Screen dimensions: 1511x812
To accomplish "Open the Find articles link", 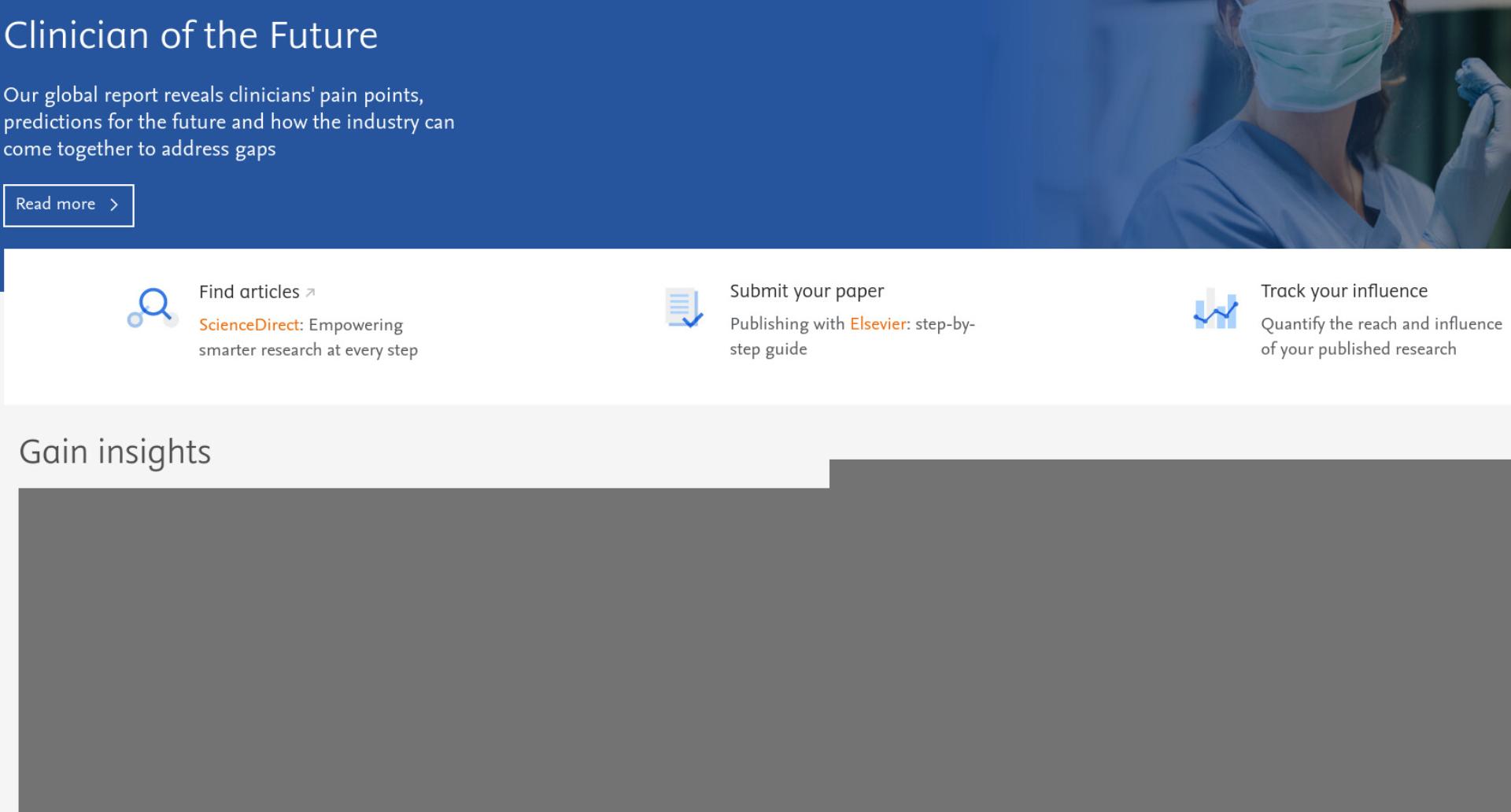I will pos(249,292).
